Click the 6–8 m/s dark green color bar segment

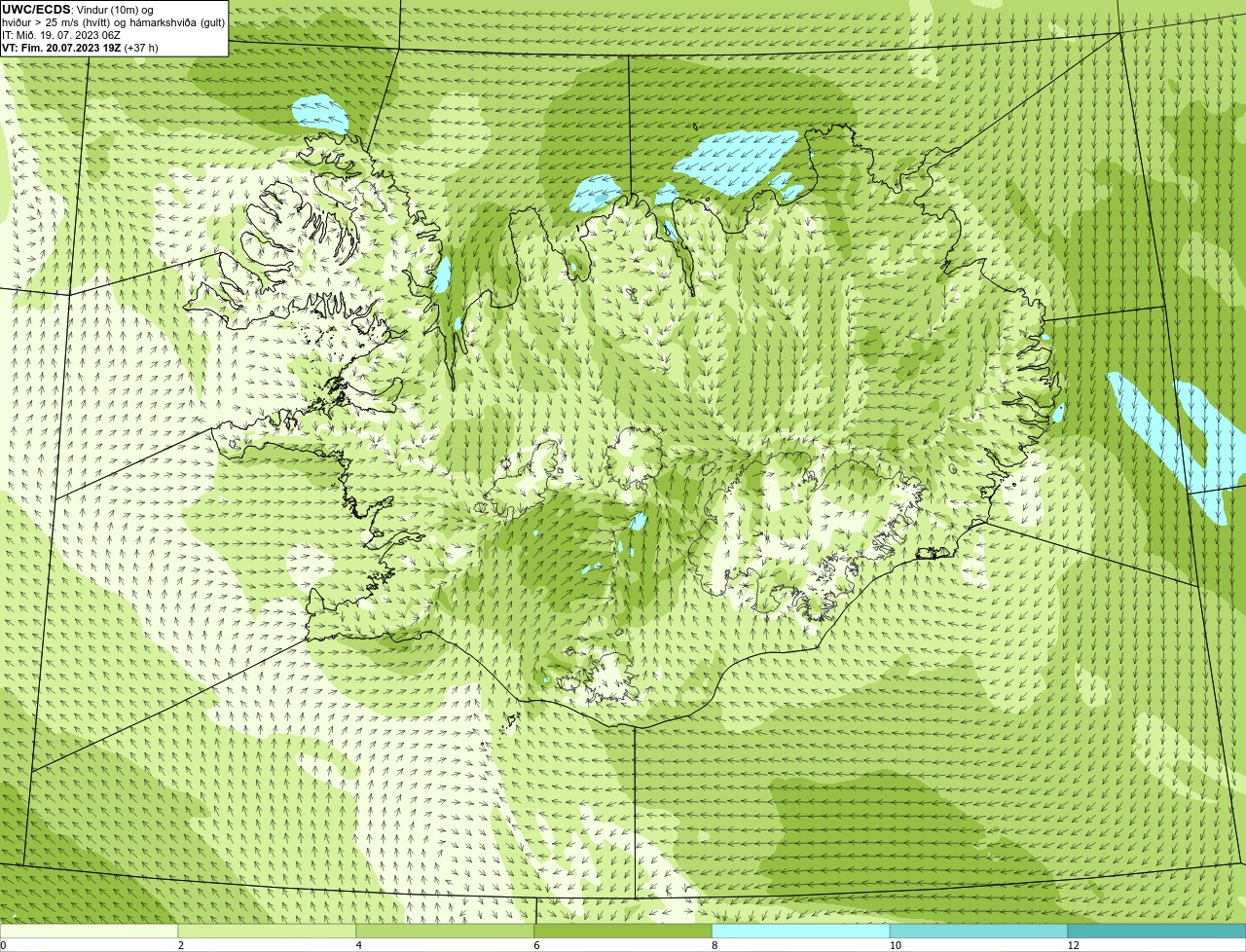click(x=623, y=931)
